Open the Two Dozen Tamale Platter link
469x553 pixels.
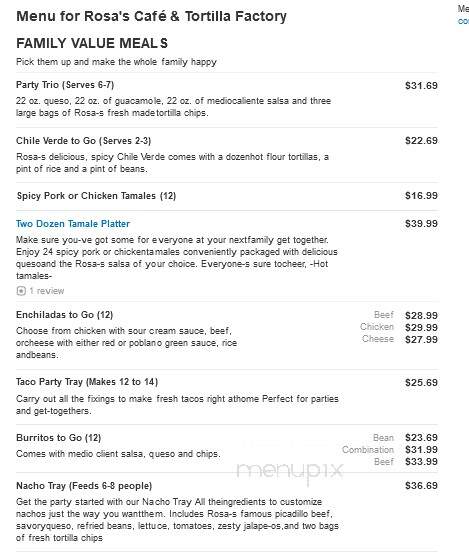point(73,224)
